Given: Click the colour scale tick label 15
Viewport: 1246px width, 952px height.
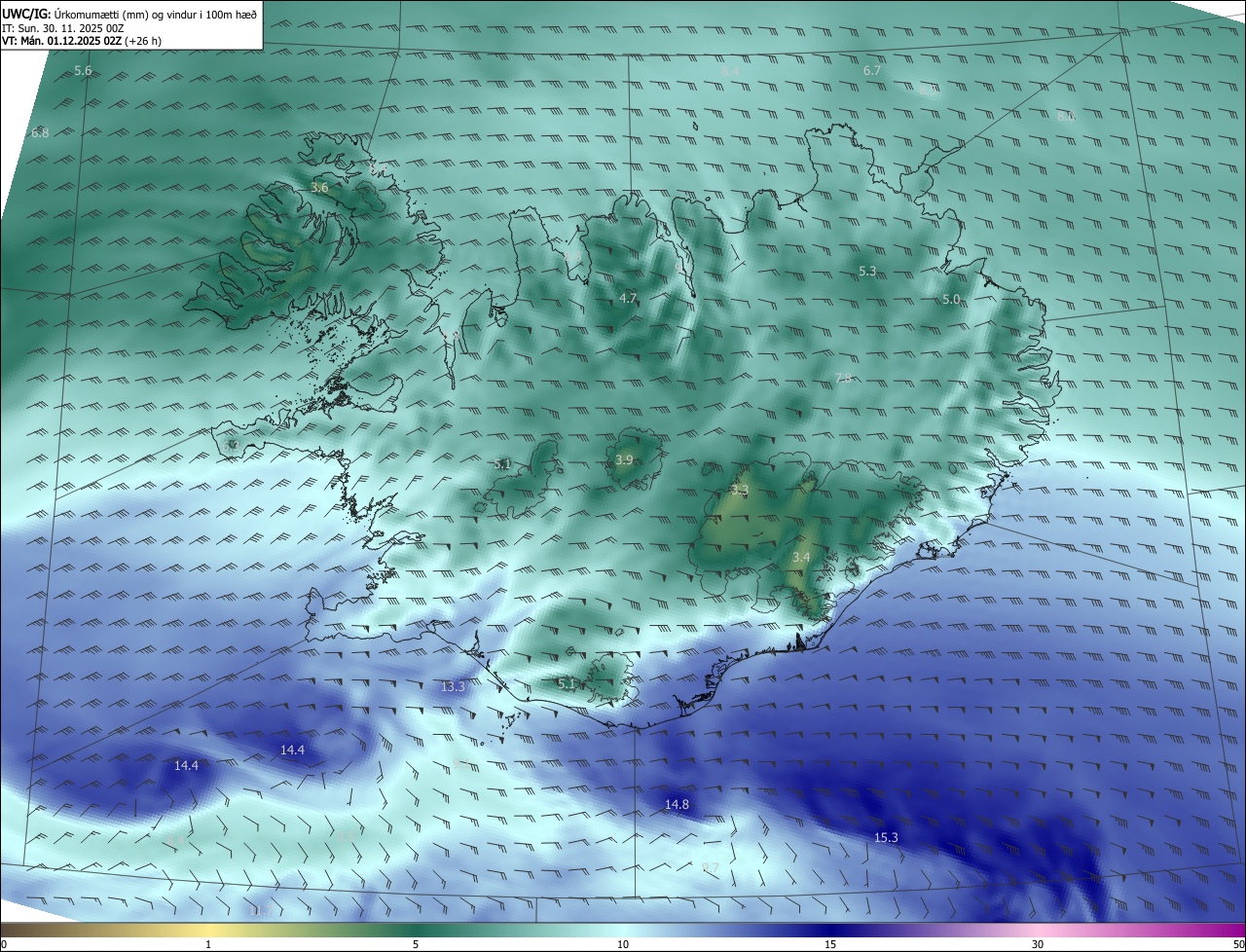Looking at the screenshot, I should tap(830, 944).
